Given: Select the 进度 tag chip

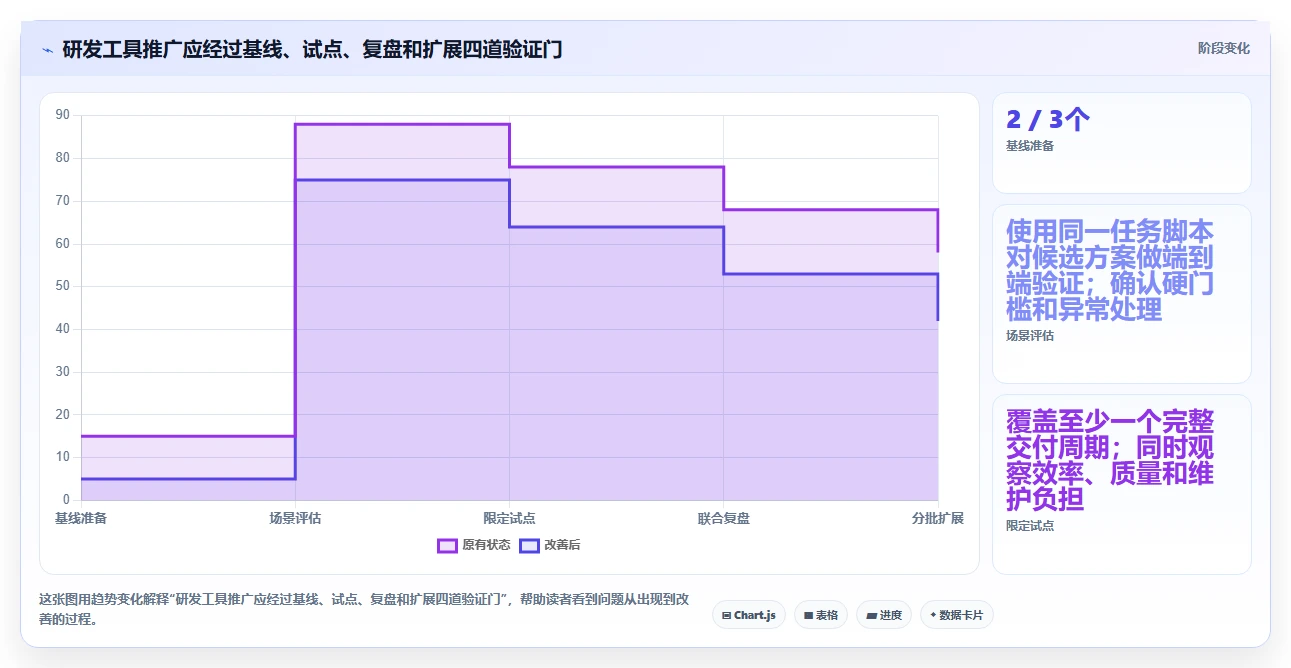Looking at the screenshot, I should coord(883,615).
